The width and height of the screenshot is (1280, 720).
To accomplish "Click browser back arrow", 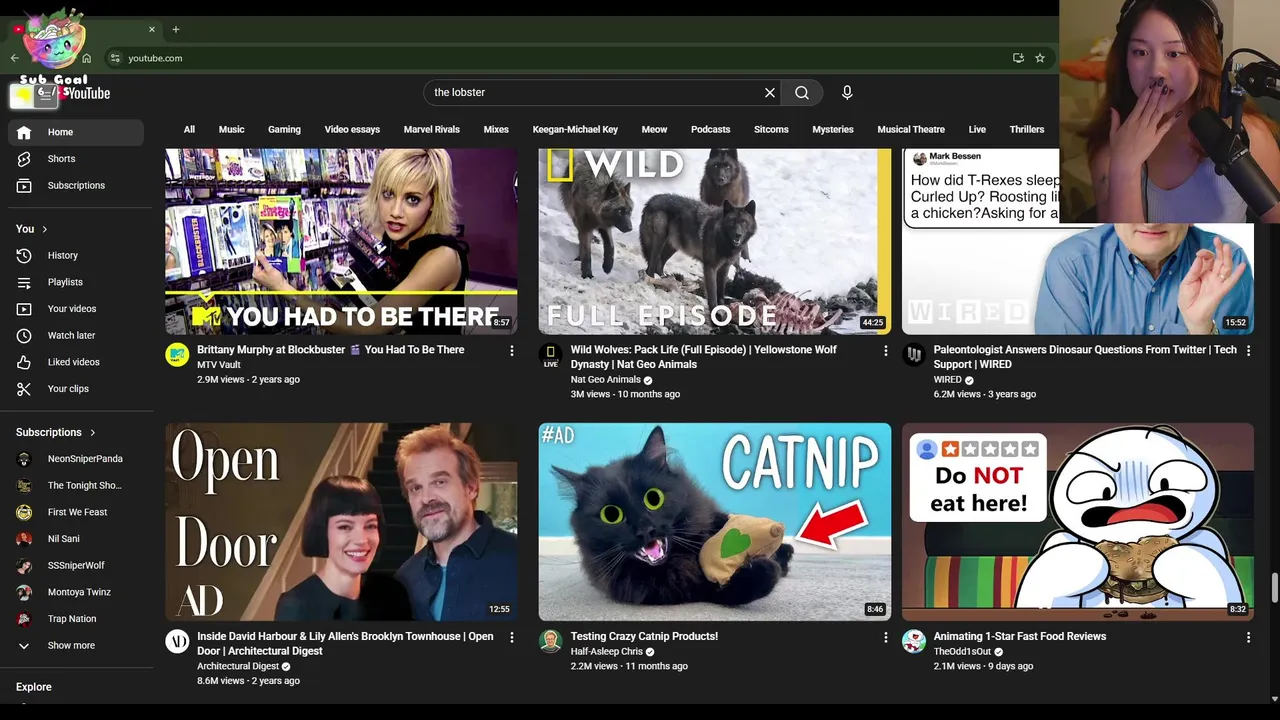I will pos(14,58).
